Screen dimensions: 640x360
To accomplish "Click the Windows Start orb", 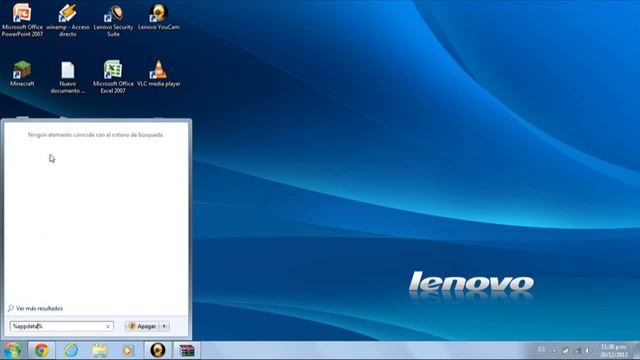I will tap(13, 351).
